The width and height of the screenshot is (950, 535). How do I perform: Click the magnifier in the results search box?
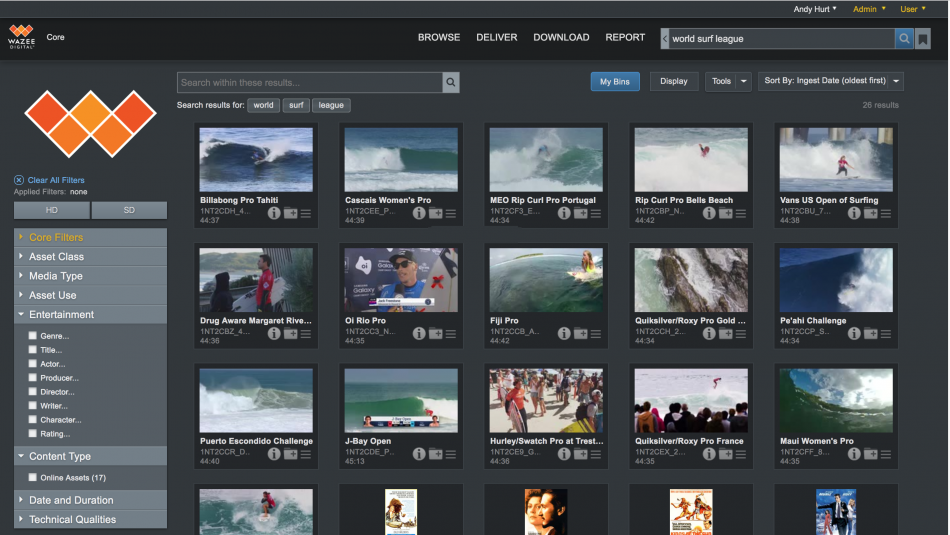pyautogui.click(x=451, y=83)
